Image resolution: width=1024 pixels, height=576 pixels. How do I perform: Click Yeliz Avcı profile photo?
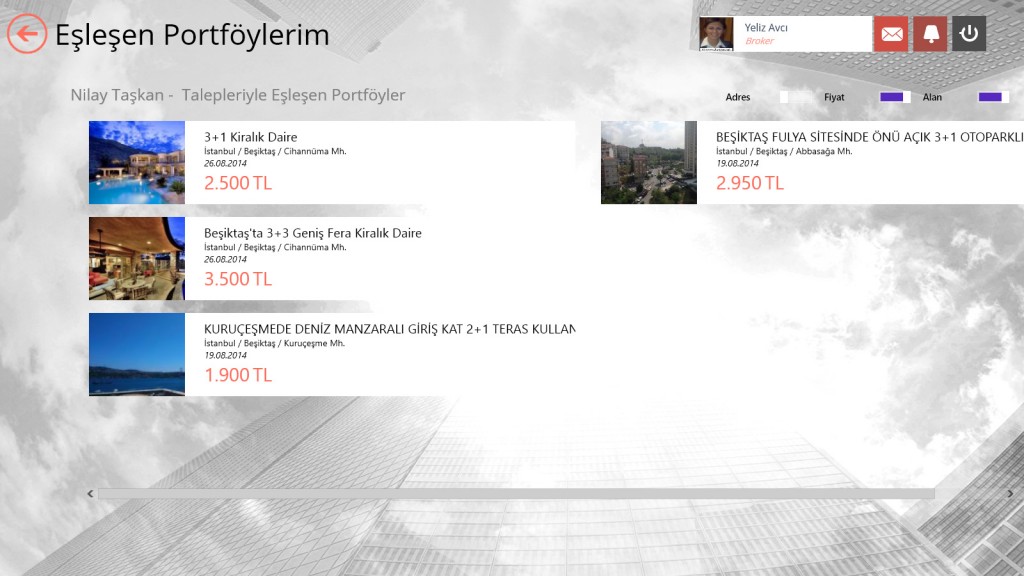point(716,34)
